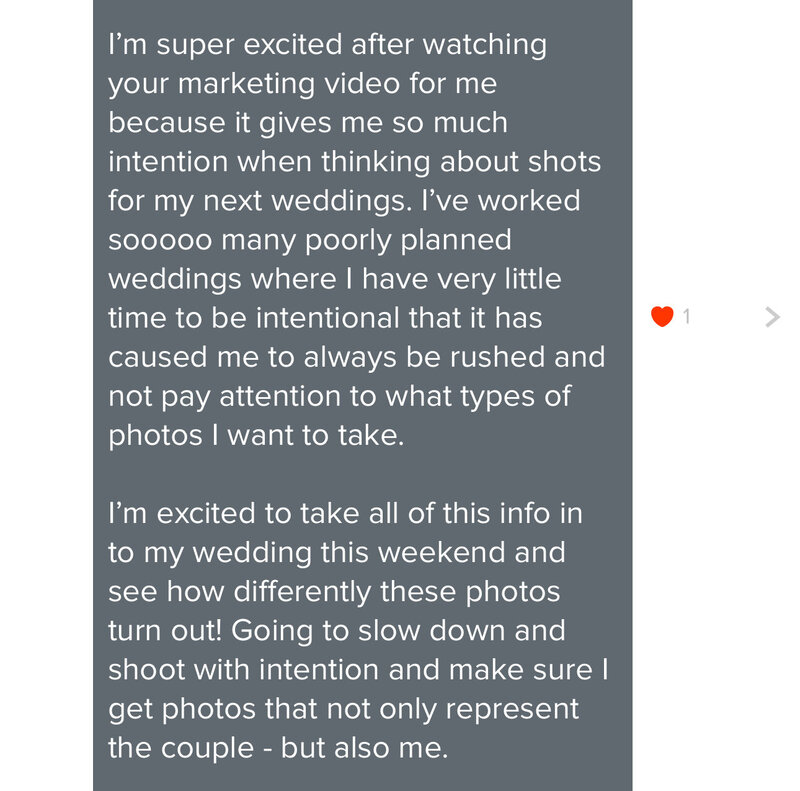Like the message with the red heart
The width and height of the screenshot is (800, 791).
662,316
